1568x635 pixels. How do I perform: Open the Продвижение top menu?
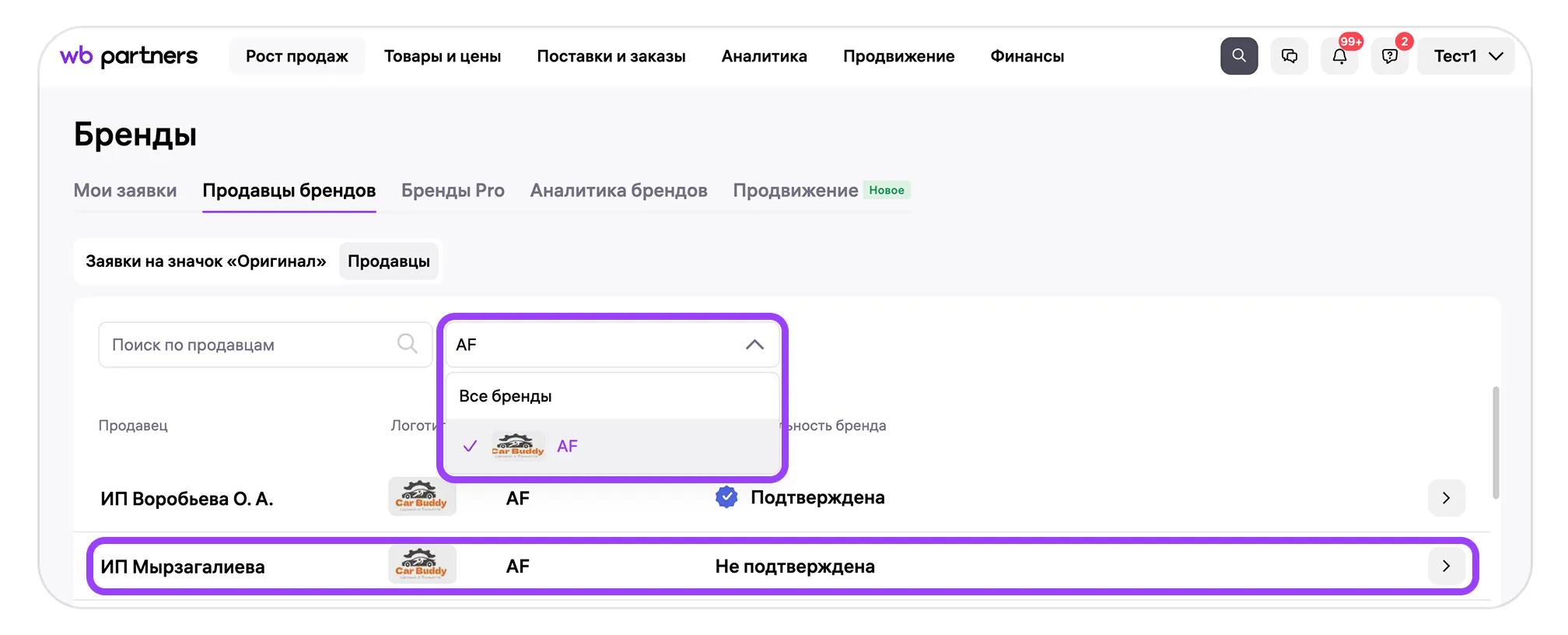pyautogui.click(x=899, y=56)
